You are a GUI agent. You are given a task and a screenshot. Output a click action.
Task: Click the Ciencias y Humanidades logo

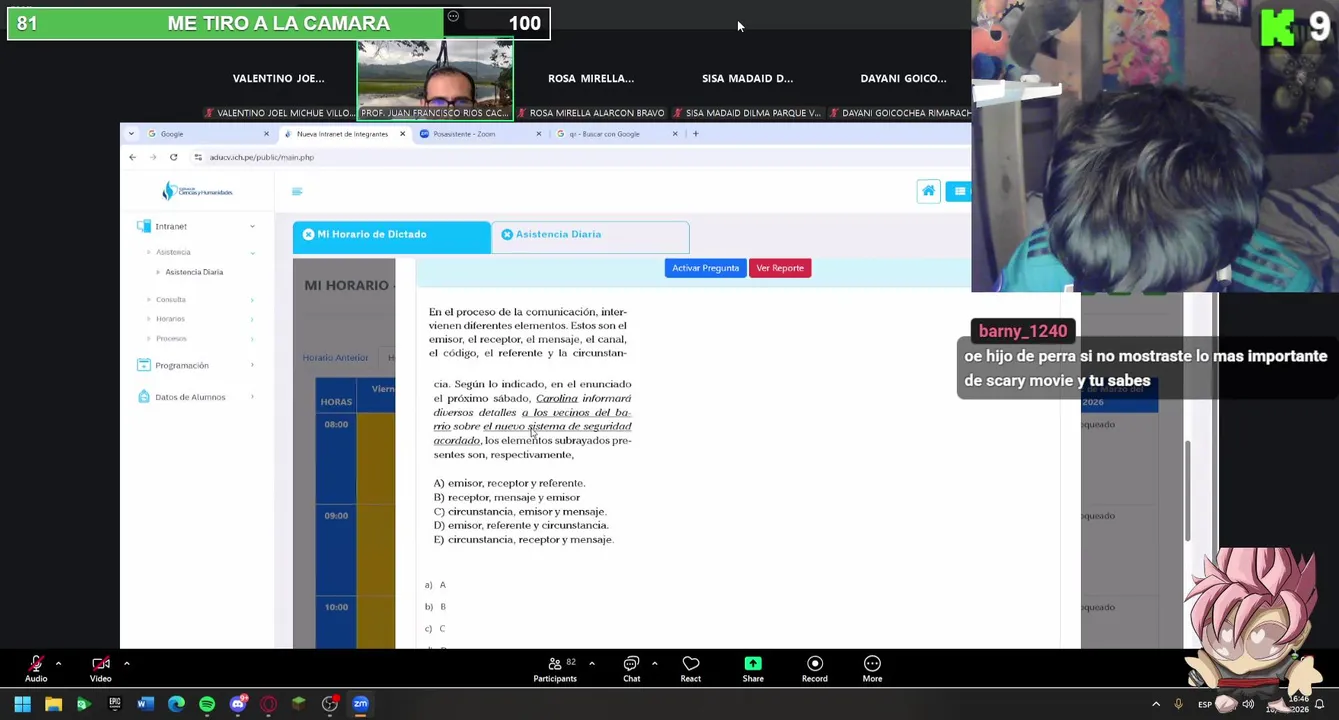pyautogui.click(x=197, y=191)
